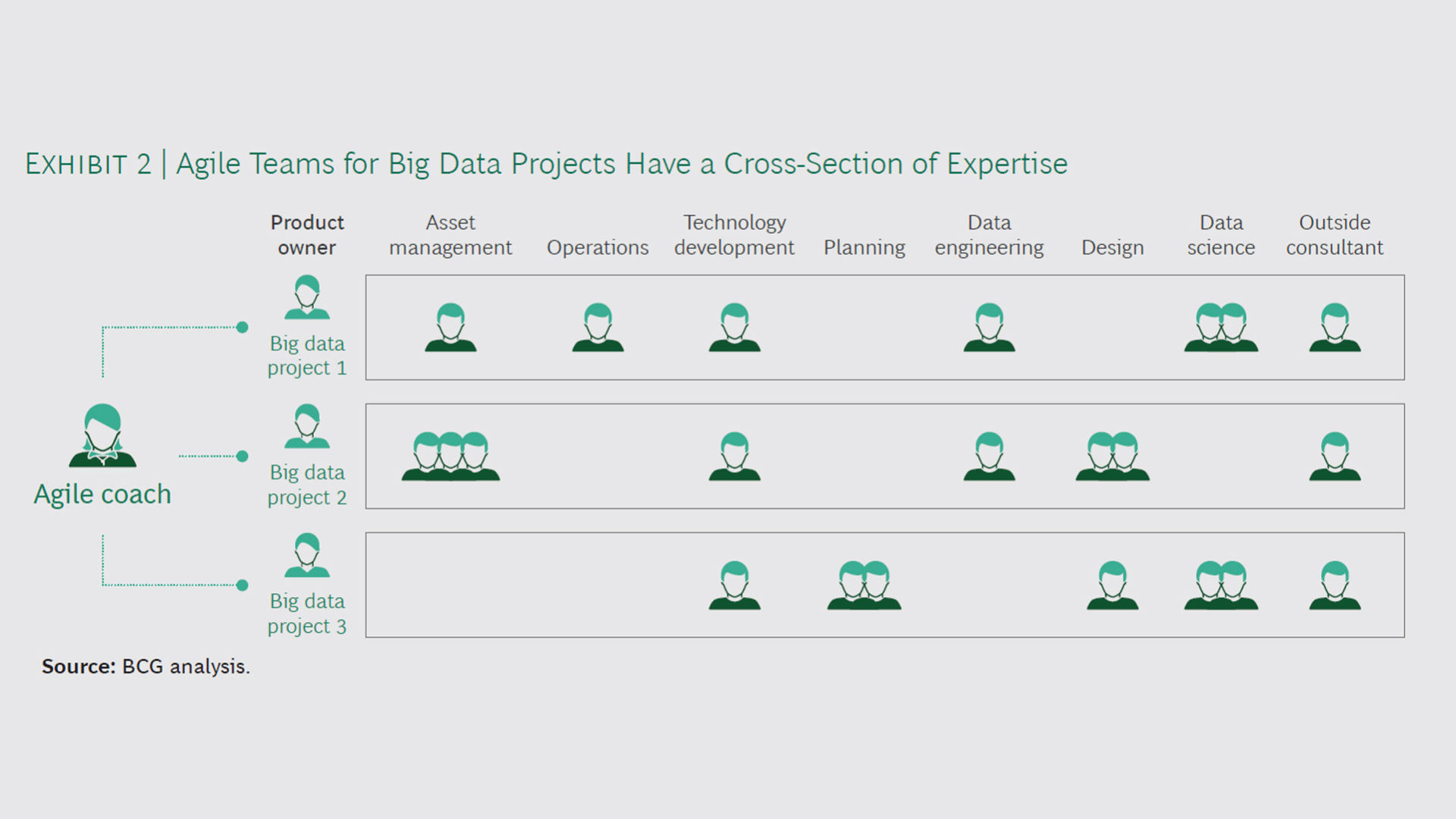The width and height of the screenshot is (1456, 819).
Task: Click the Exhibit 2 title heading
Action: pyautogui.click(x=546, y=164)
